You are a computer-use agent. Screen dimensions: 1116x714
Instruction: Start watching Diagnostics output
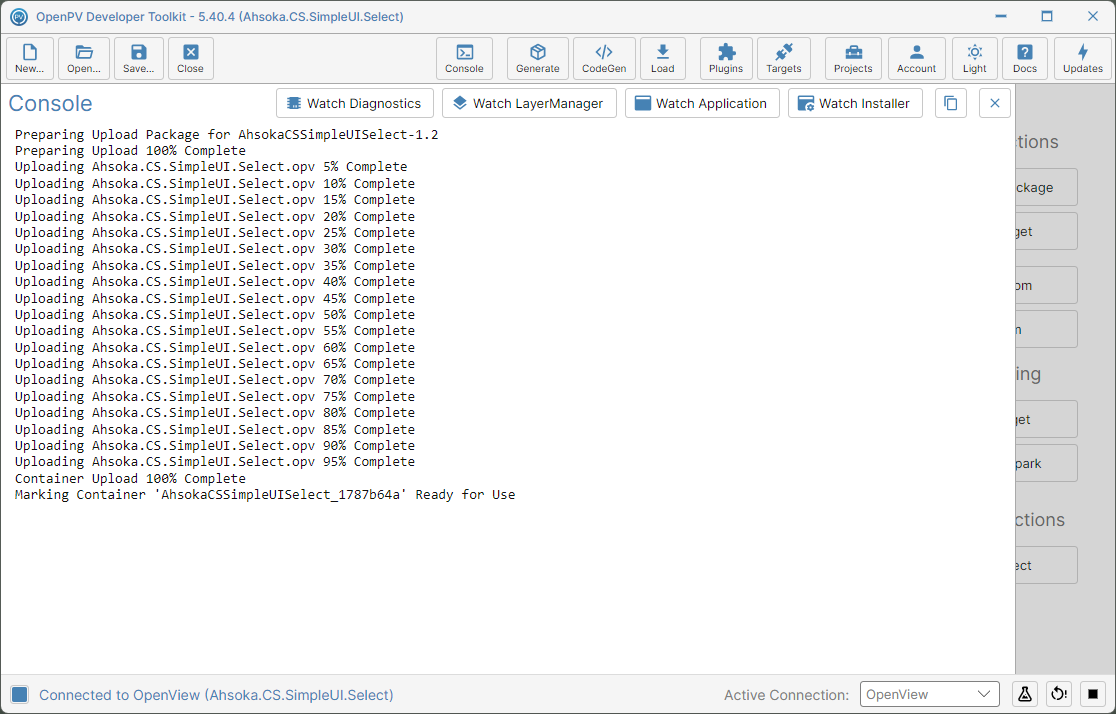point(355,103)
